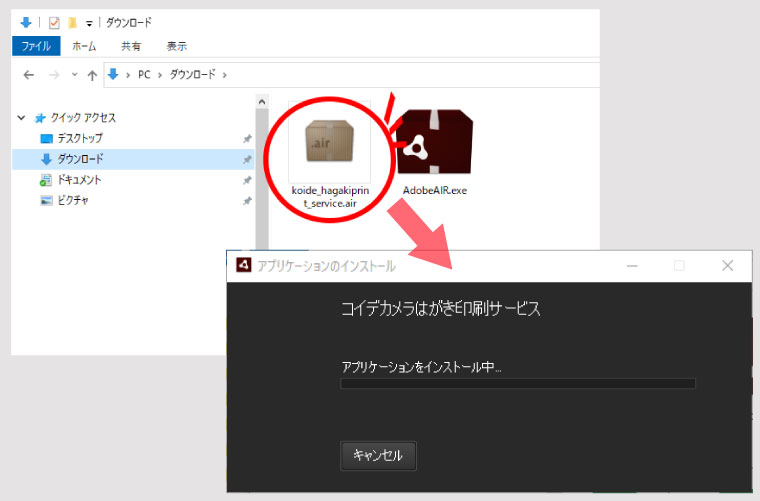This screenshot has width=760, height=501.
Task: Toggle the pin beside ダウンロード
Action: point(247,159)
